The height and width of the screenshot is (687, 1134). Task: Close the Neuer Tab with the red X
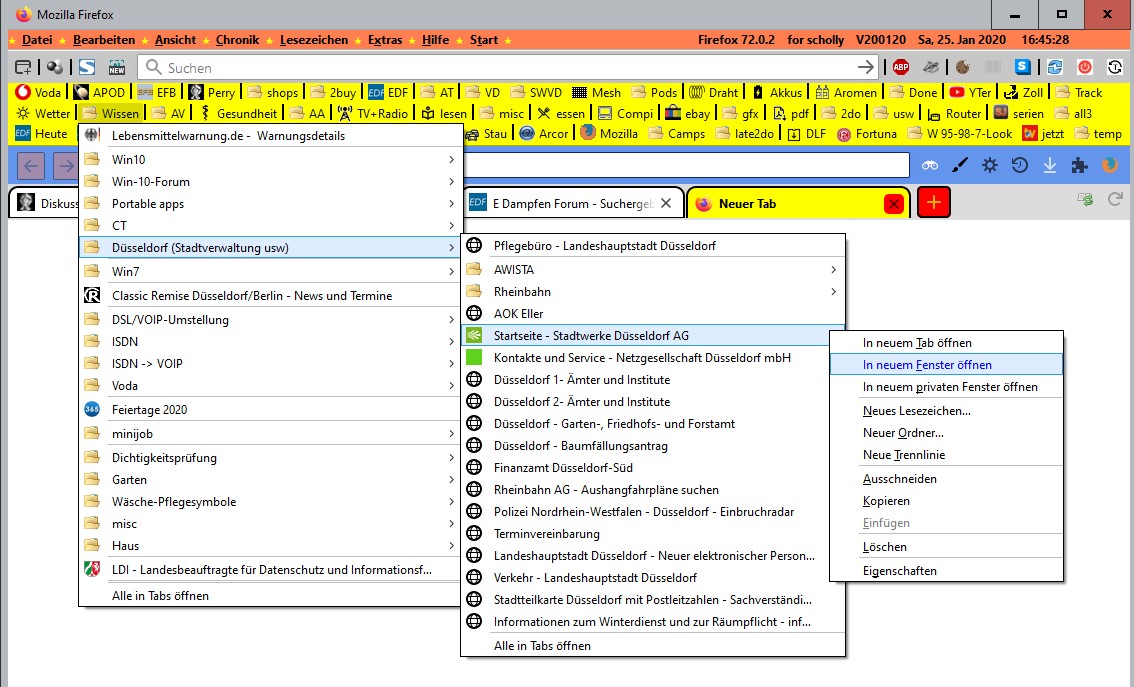(x=894, y=204)
